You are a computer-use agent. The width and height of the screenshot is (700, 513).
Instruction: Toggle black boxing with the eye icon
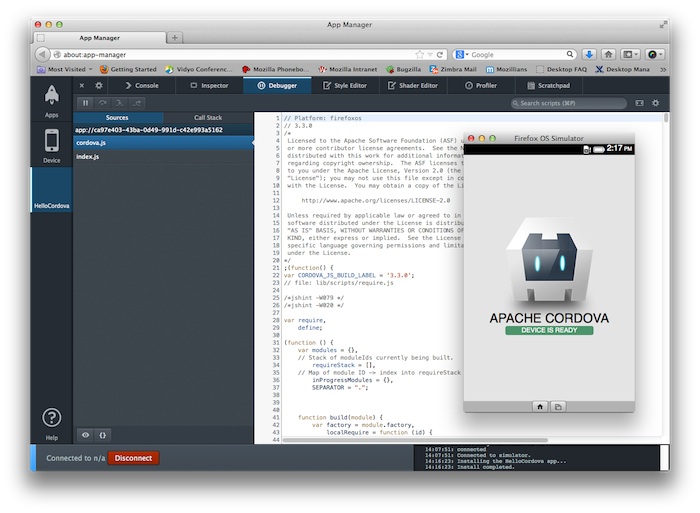[x=85, y=435]
